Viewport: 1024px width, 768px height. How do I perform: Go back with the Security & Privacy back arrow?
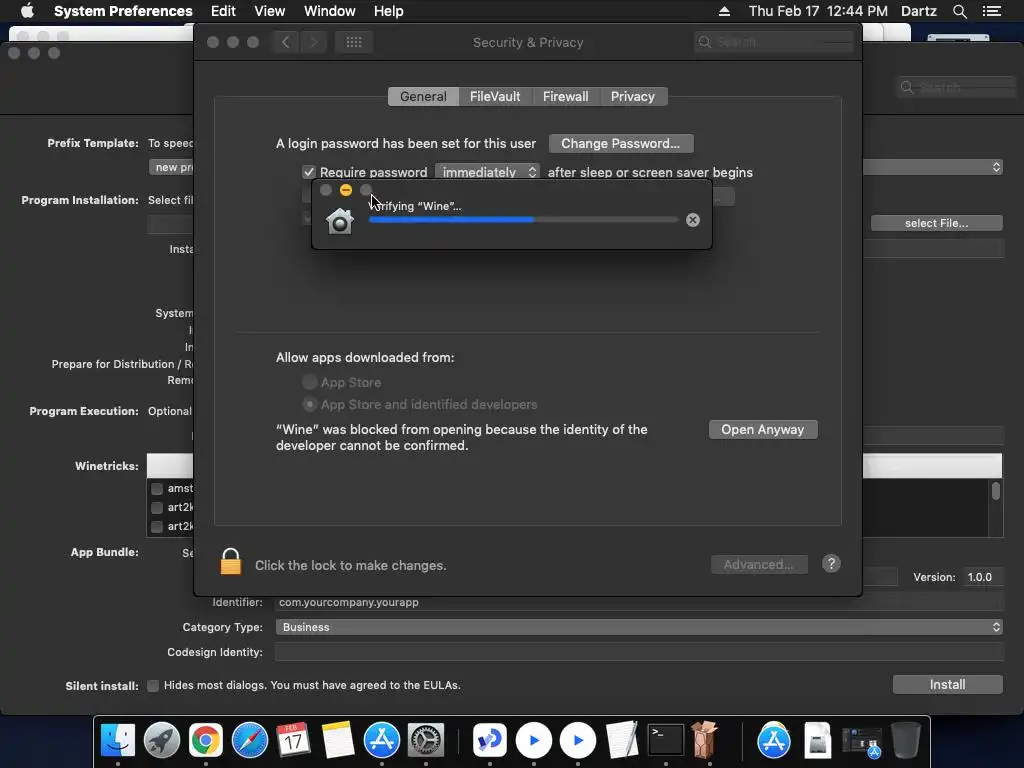285,42
